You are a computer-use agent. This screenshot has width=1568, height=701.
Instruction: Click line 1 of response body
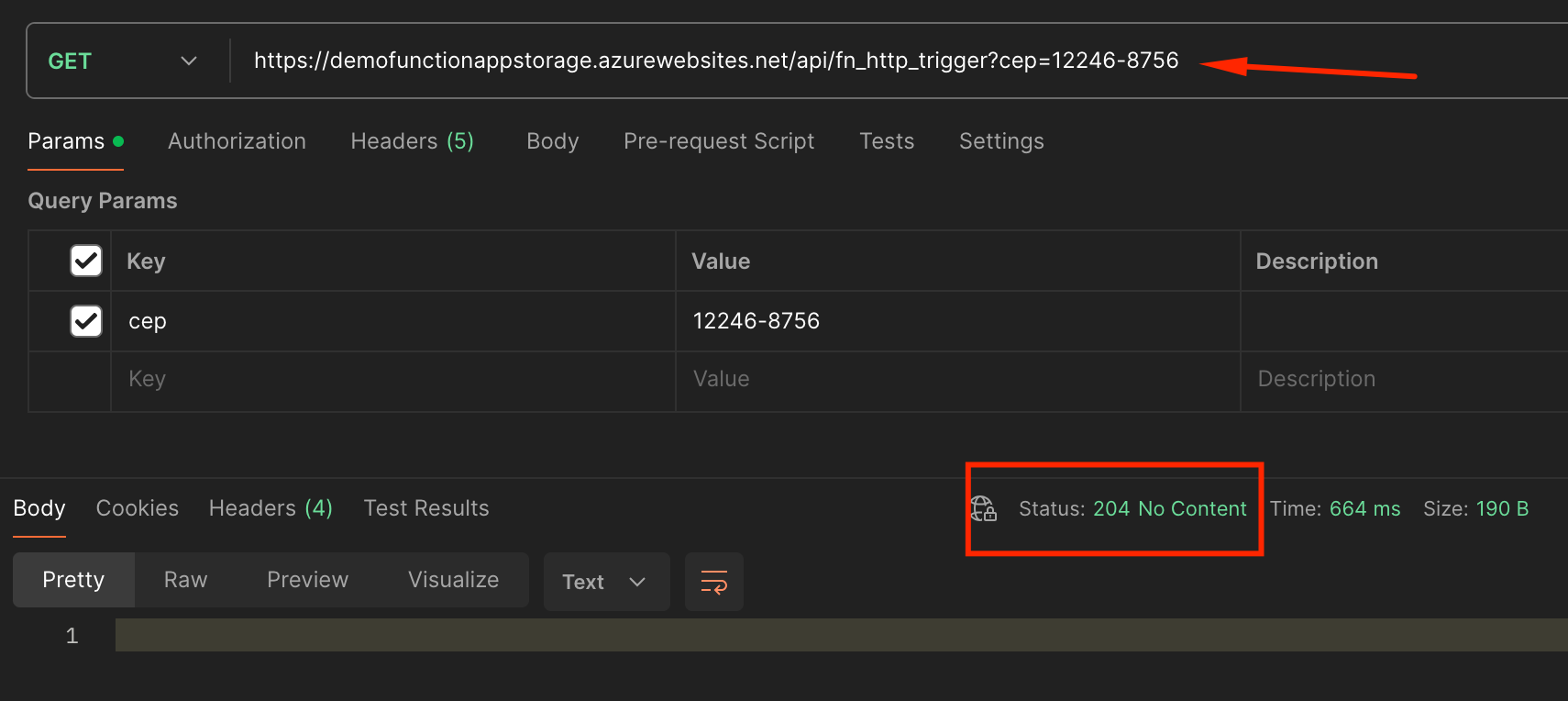pos(841,635)
